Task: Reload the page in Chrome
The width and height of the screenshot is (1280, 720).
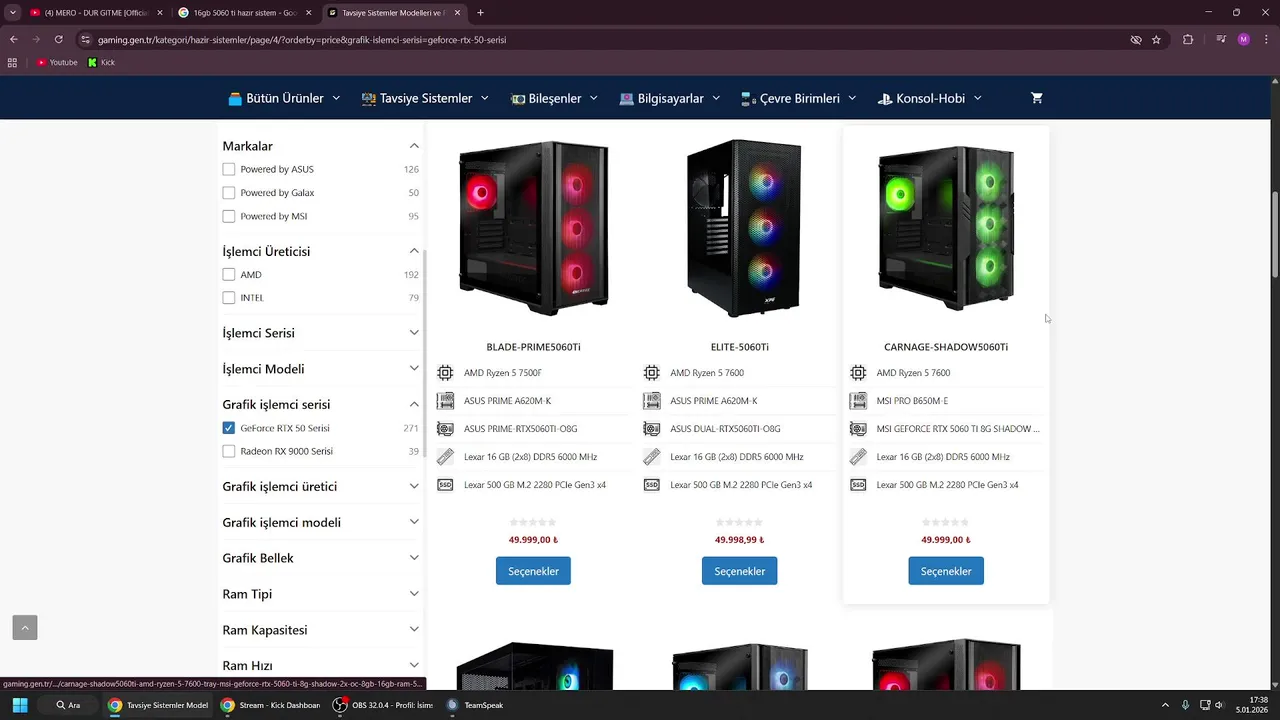Action: 59,40
